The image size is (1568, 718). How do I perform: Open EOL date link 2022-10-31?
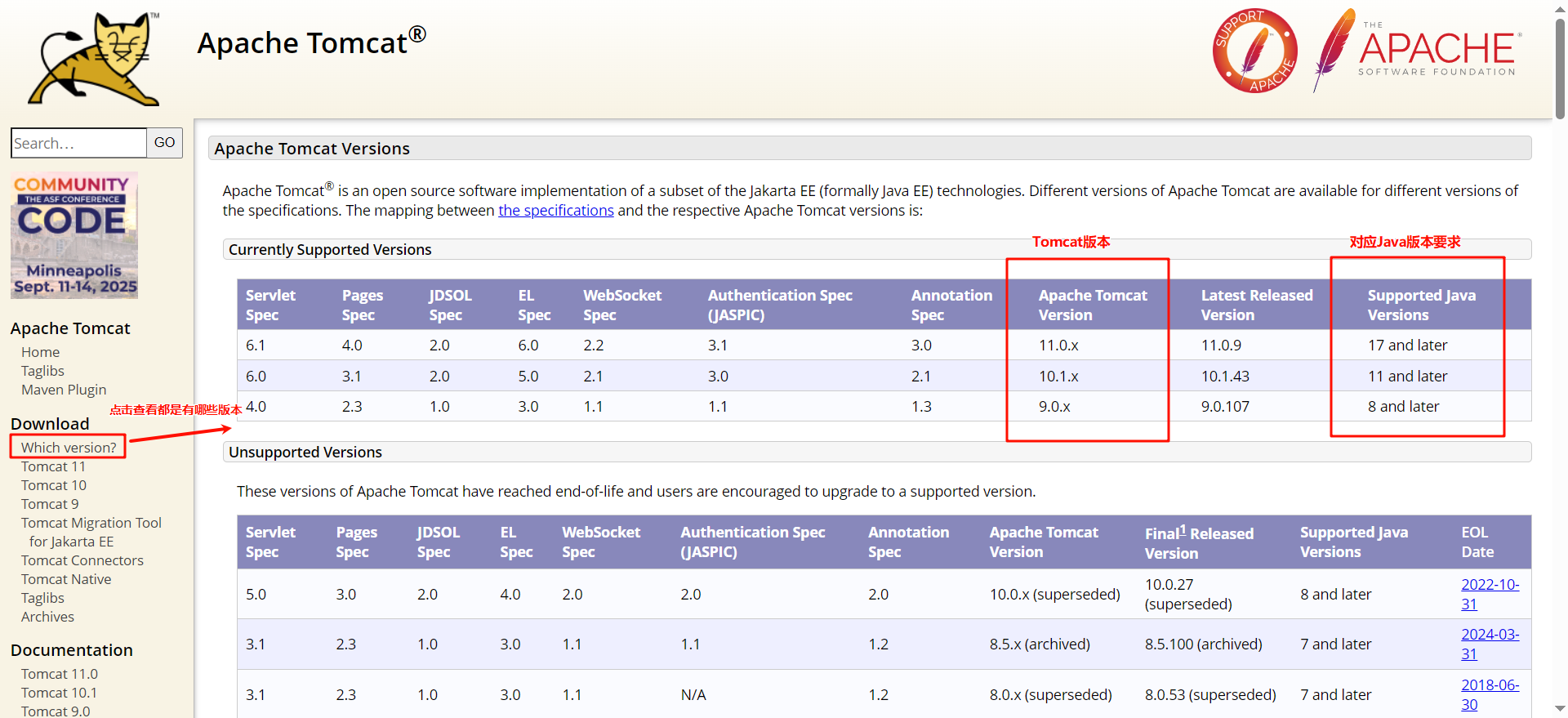click(1490, 594)
